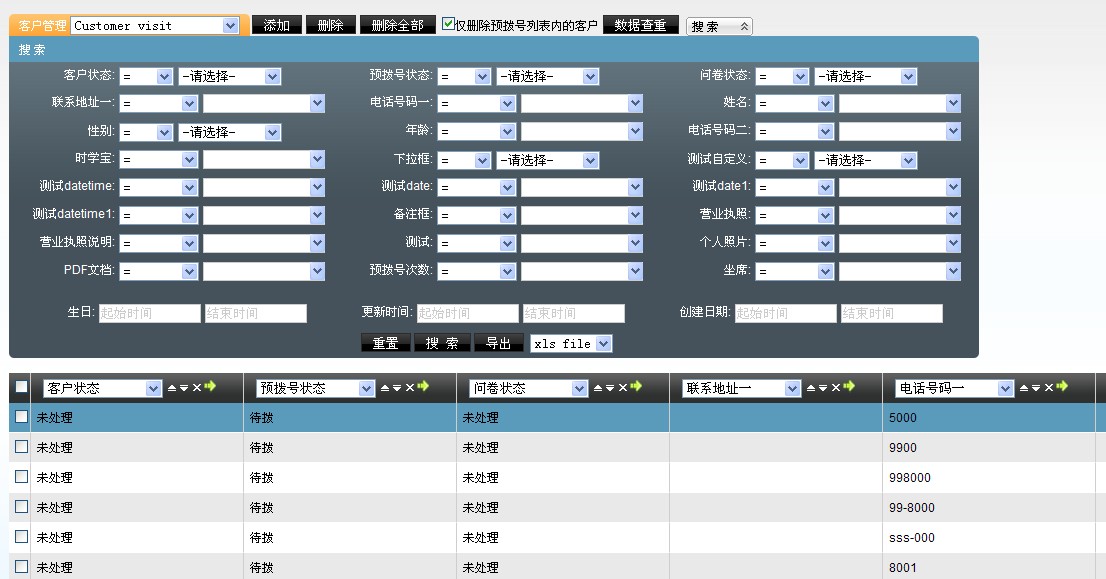Click green arrow icon beside 联系地址一 column
This screenshot has width=1106, height=579.
[849, 387]
